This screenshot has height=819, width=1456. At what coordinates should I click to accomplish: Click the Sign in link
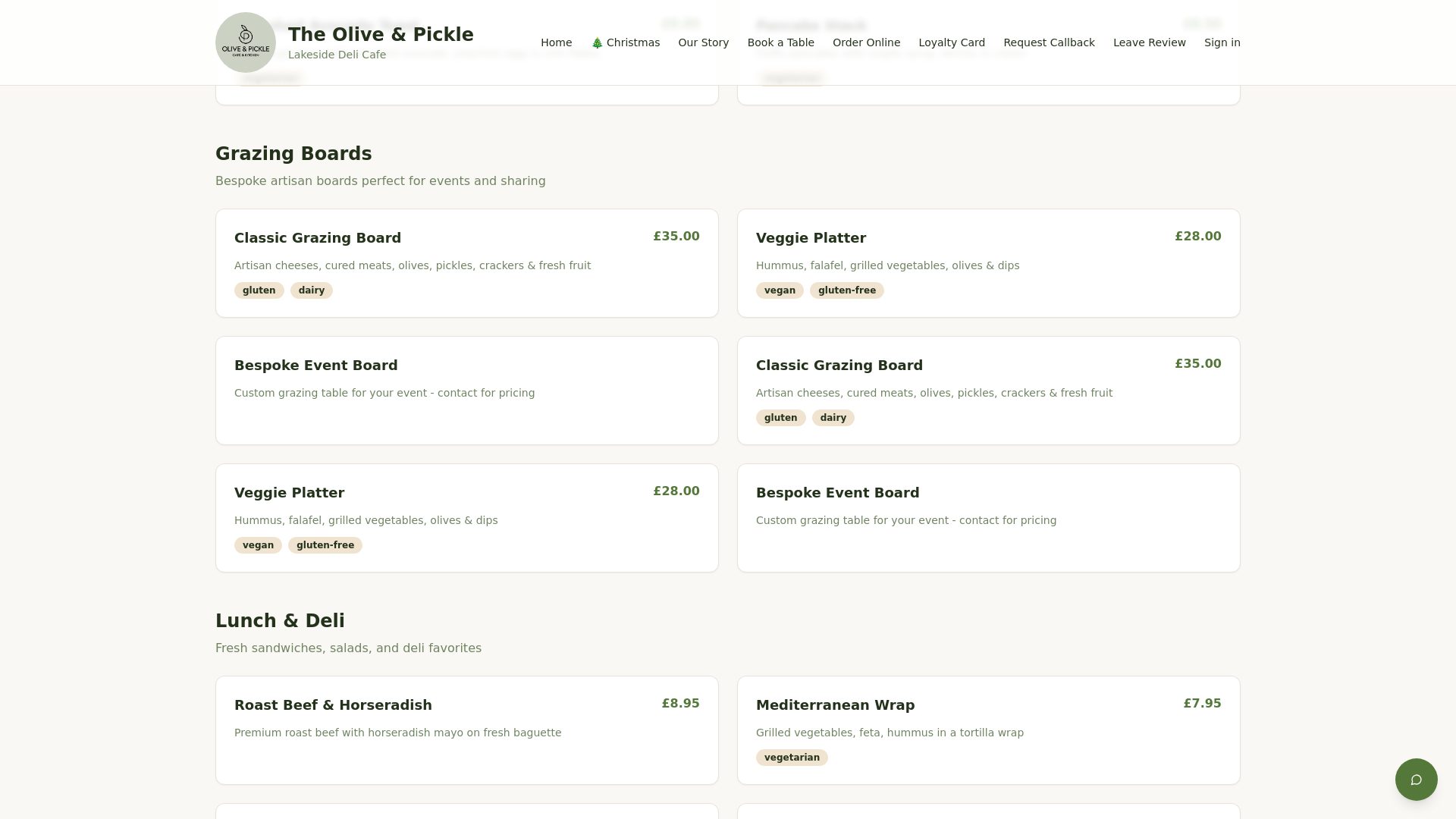[1222, 42]
